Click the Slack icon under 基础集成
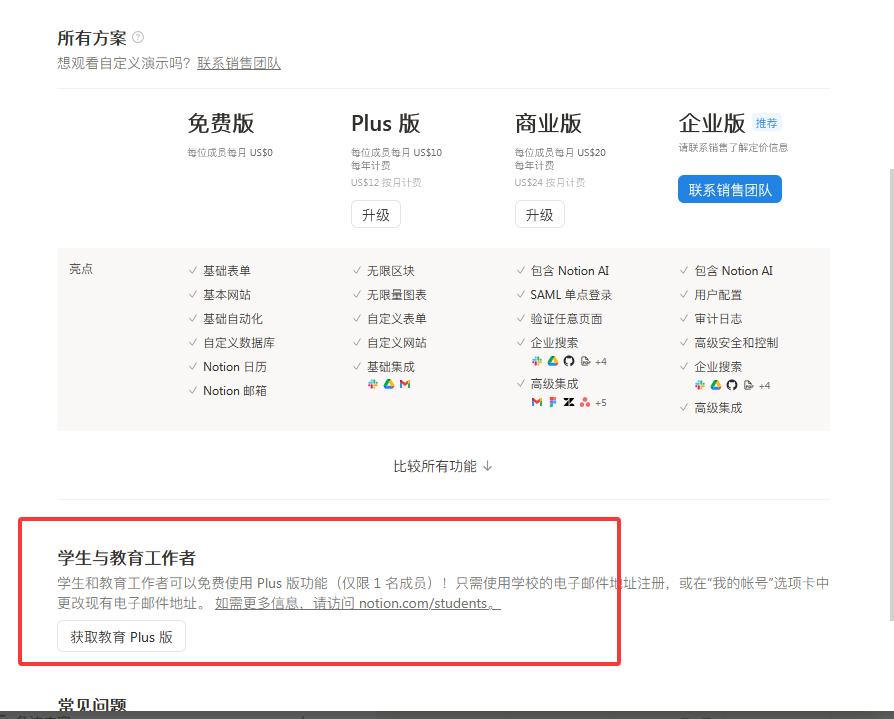Viewport: 894px width, 719px height. tap(373, 384)
